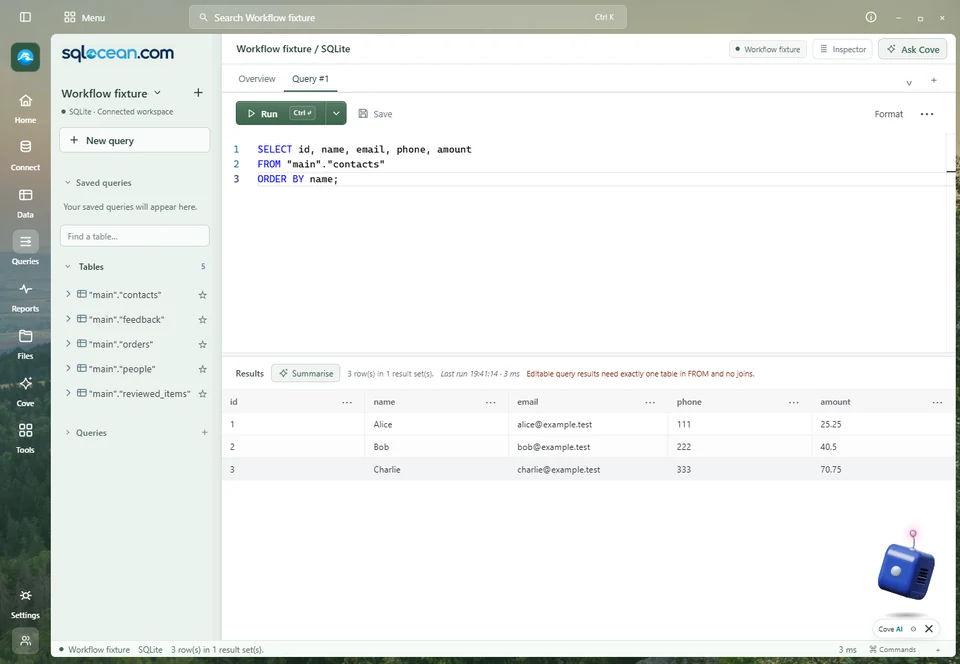Open Commands in status bar

click(x=893, y=650)
